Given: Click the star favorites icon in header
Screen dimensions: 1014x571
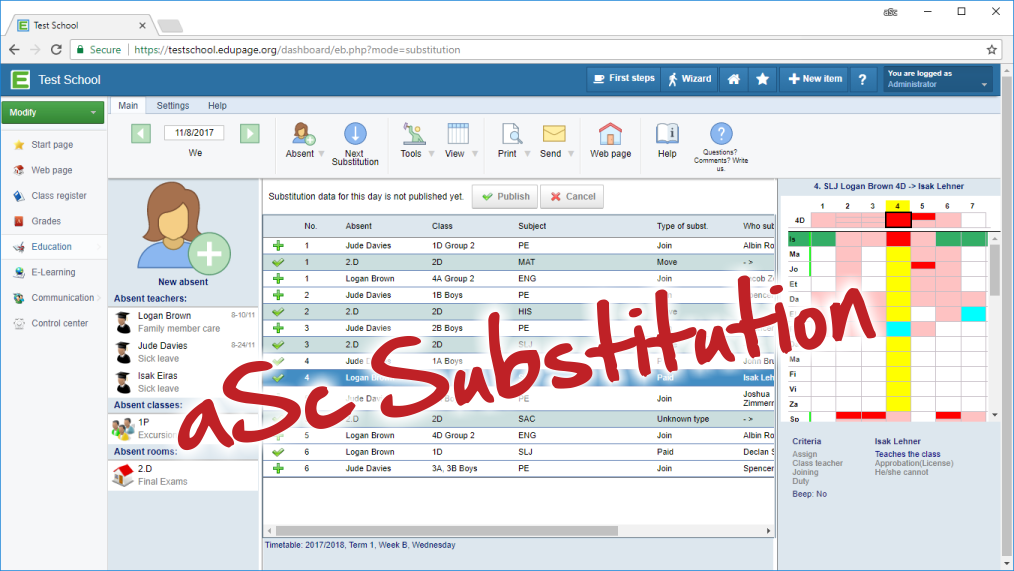Looking at the screenshot, I should click(x=762, y=79).
